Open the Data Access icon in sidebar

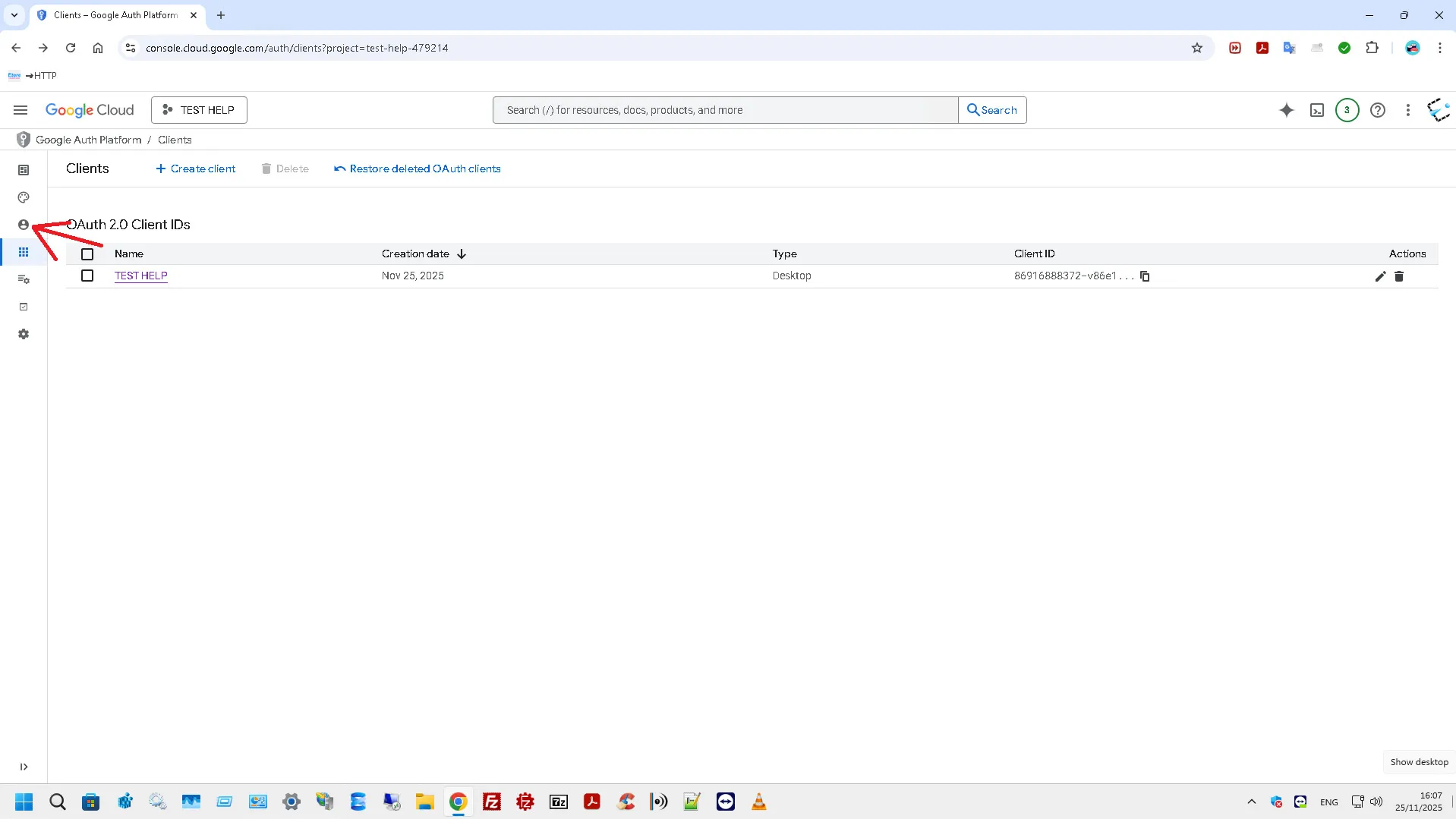click(24, 279)
